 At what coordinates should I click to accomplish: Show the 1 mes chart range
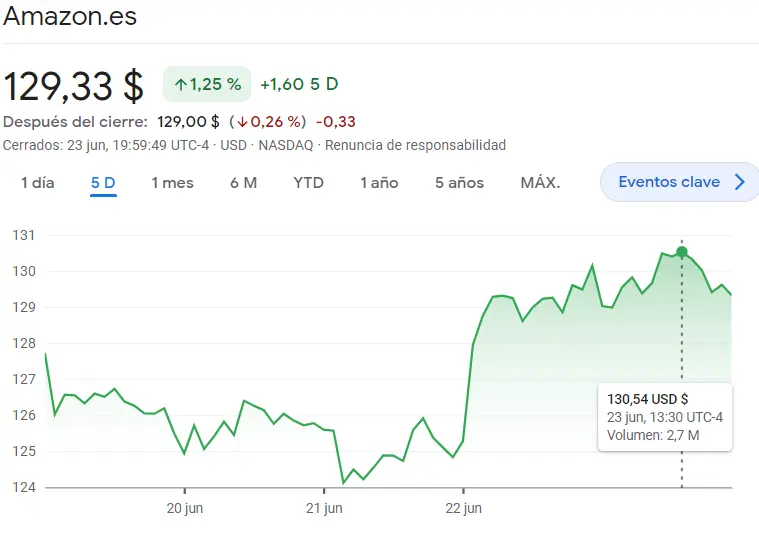[x=172, y=183]
